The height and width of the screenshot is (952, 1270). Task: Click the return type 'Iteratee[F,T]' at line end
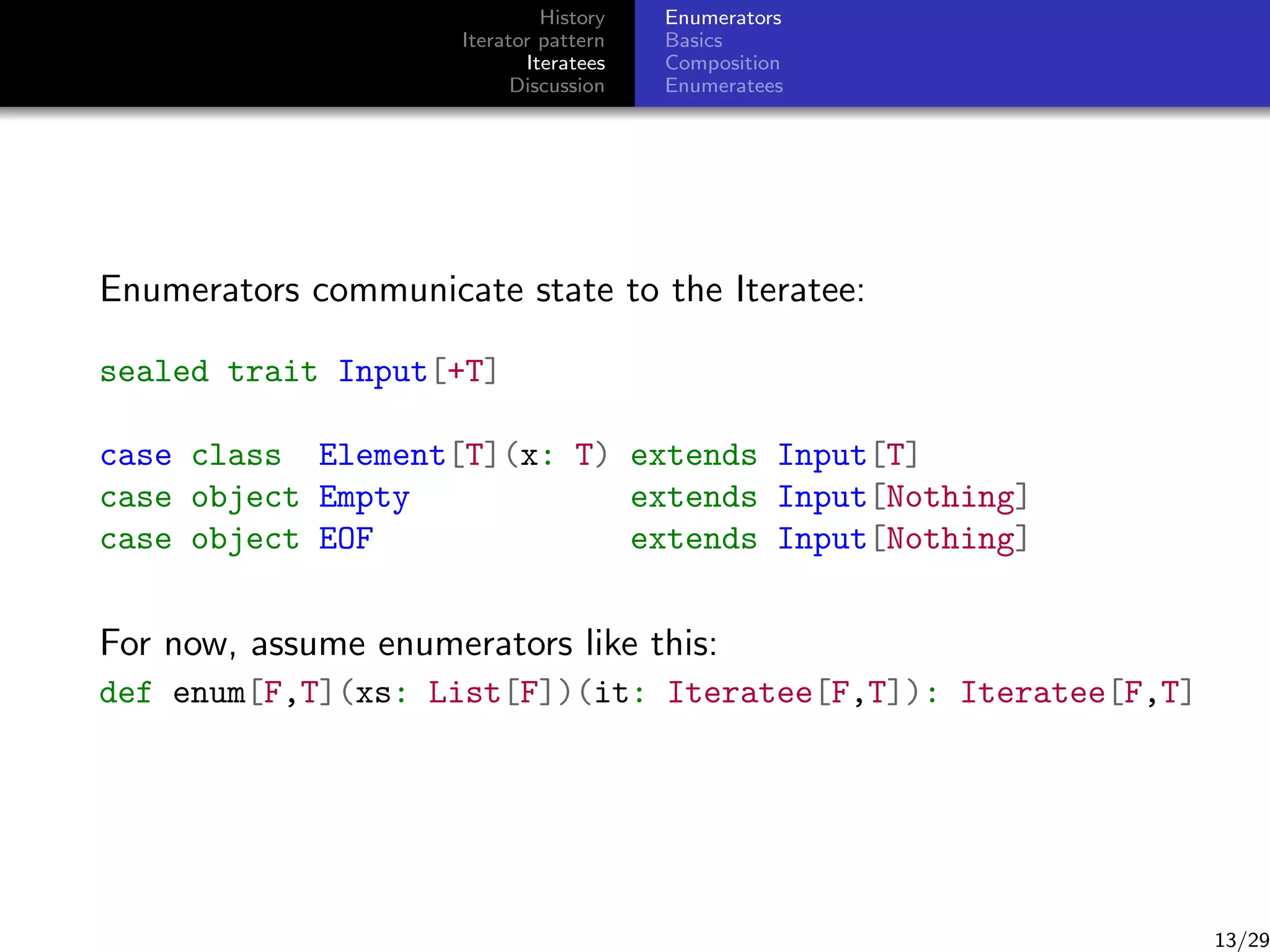coord(1076,693)
